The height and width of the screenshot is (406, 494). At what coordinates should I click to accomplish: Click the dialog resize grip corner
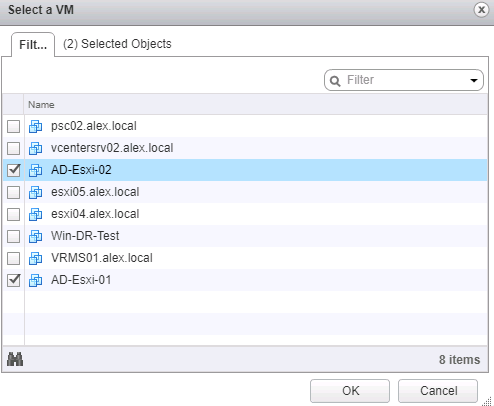point(487,401)
